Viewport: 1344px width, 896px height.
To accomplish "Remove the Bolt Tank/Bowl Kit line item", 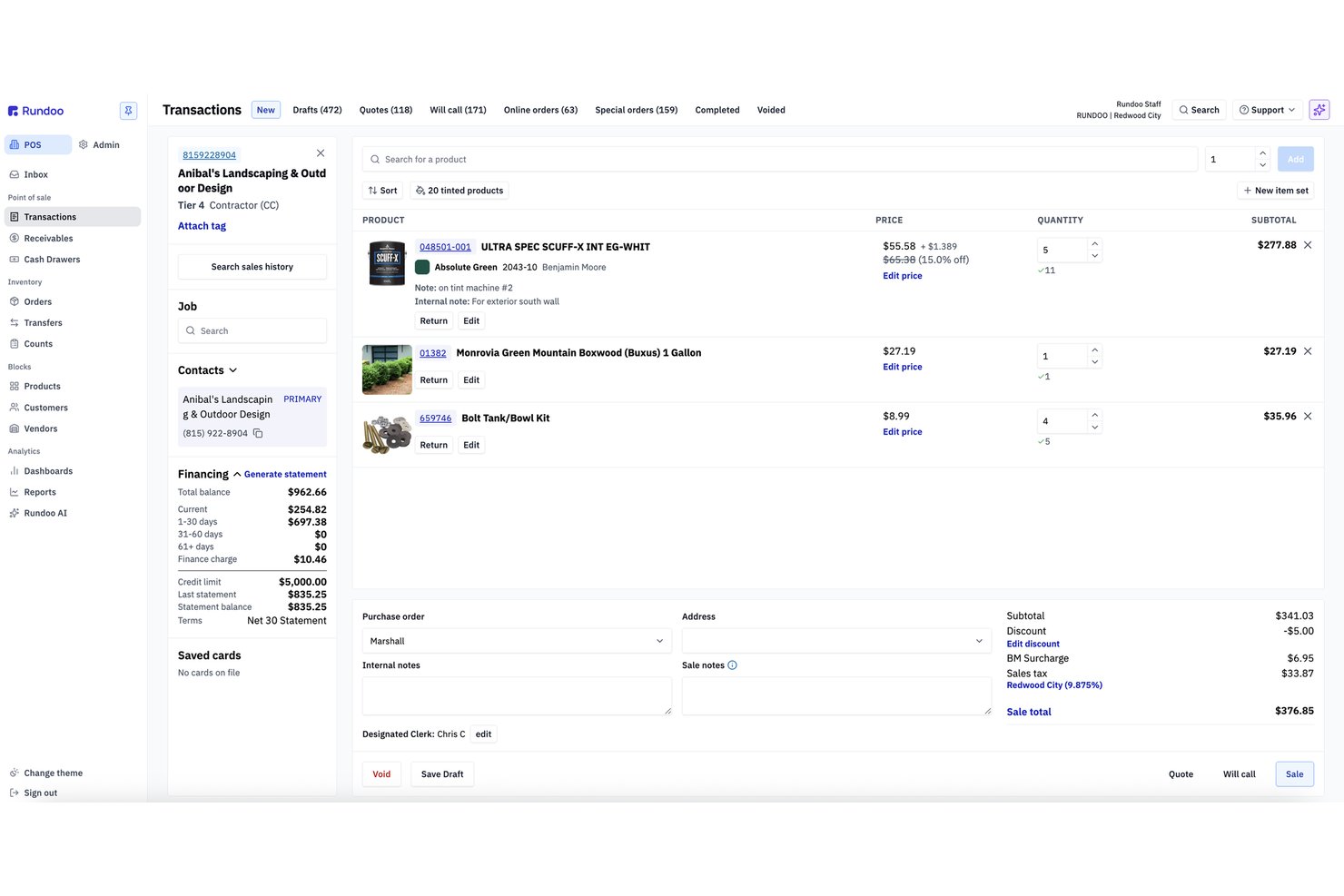I will (x=1308, y=417).
